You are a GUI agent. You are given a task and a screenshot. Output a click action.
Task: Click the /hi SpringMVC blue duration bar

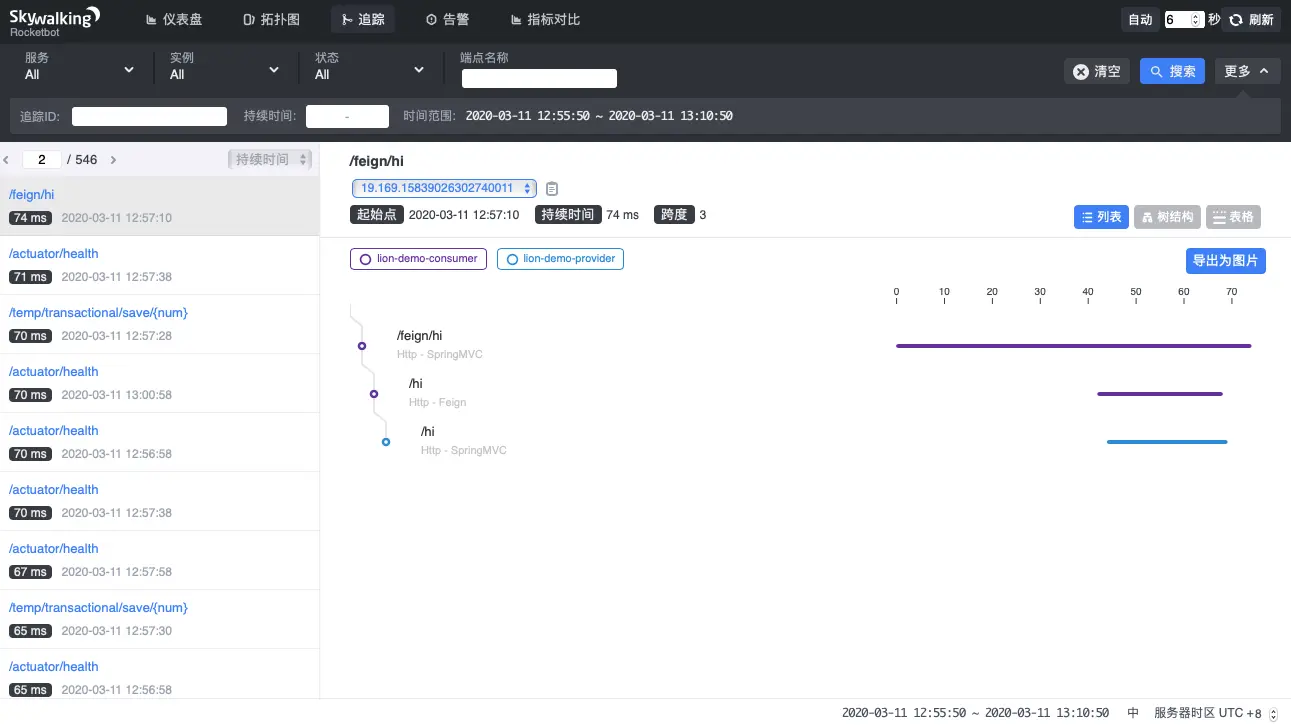pyautogui.click(x=1166, y=442)
